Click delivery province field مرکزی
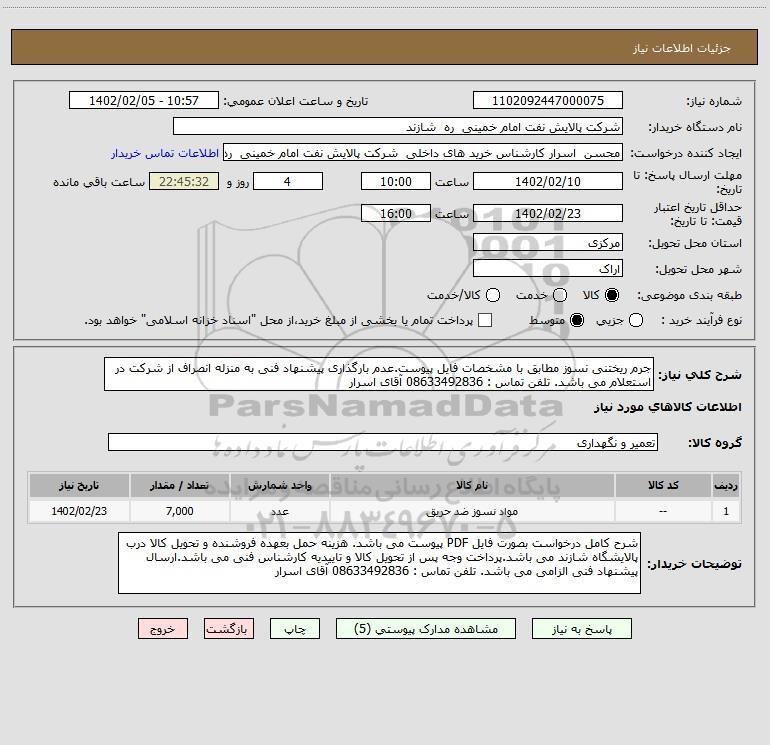 [548, 242]
